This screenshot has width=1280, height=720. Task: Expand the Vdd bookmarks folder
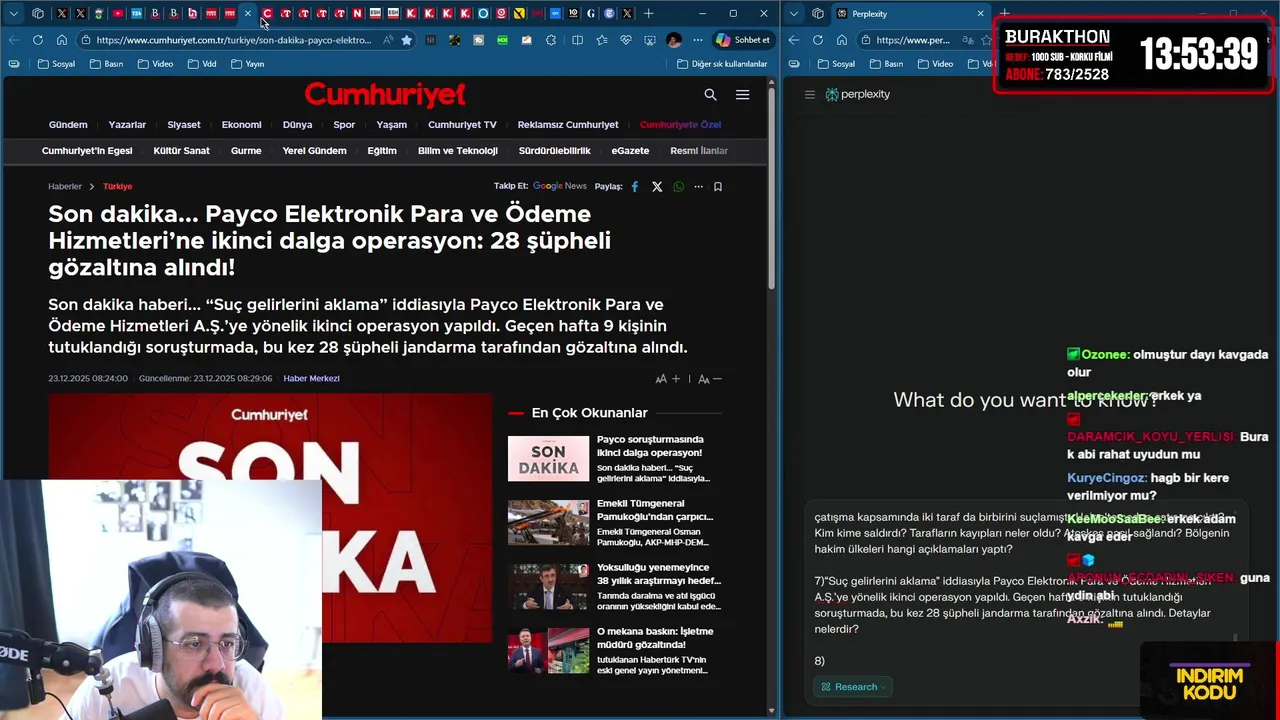tap(201, 64)
